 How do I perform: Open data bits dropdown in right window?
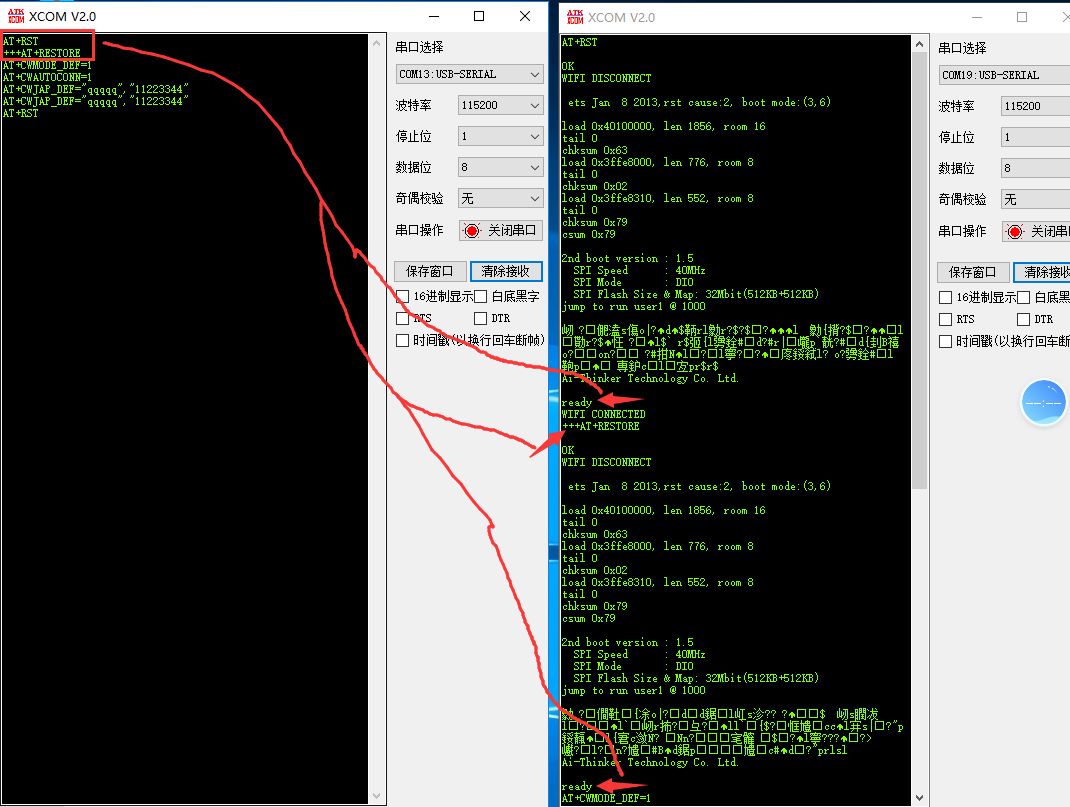point(1035,168)
